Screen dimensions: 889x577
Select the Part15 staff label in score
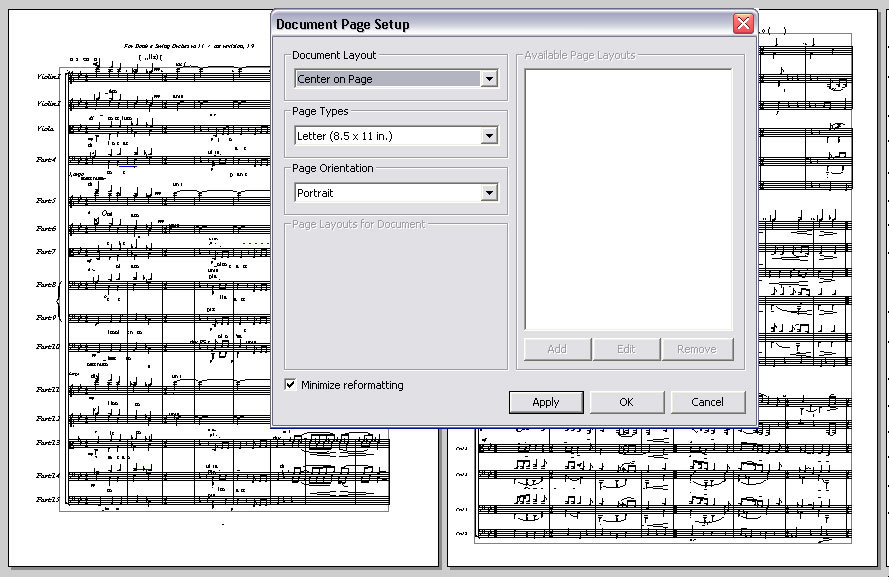point(48,499)
